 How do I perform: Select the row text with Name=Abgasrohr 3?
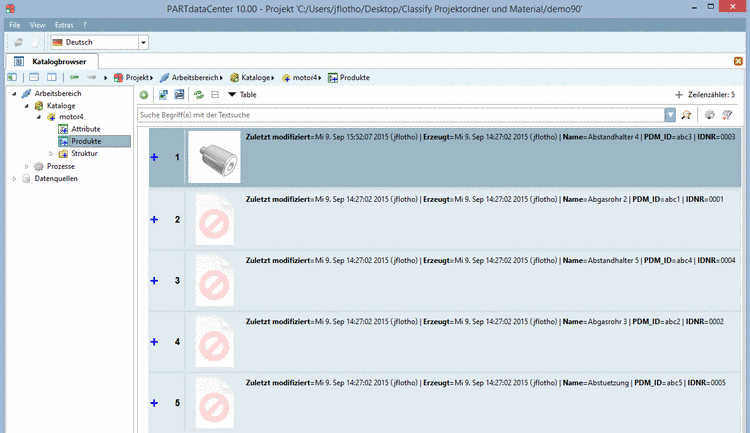click(485, 322)
